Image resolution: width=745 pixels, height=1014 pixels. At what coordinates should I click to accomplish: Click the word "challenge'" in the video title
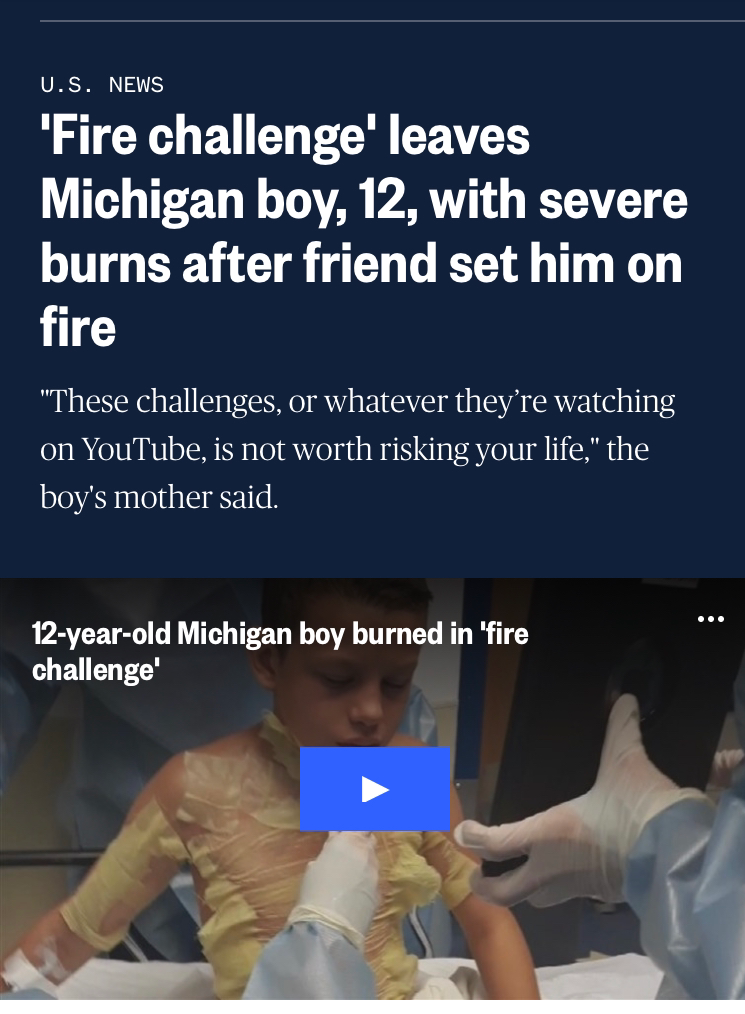pos(95,669)
